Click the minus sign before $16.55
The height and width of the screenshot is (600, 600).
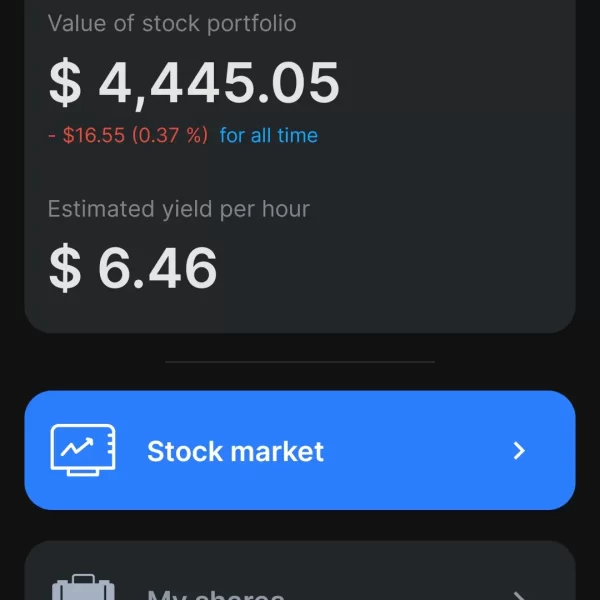coord(51,136)
